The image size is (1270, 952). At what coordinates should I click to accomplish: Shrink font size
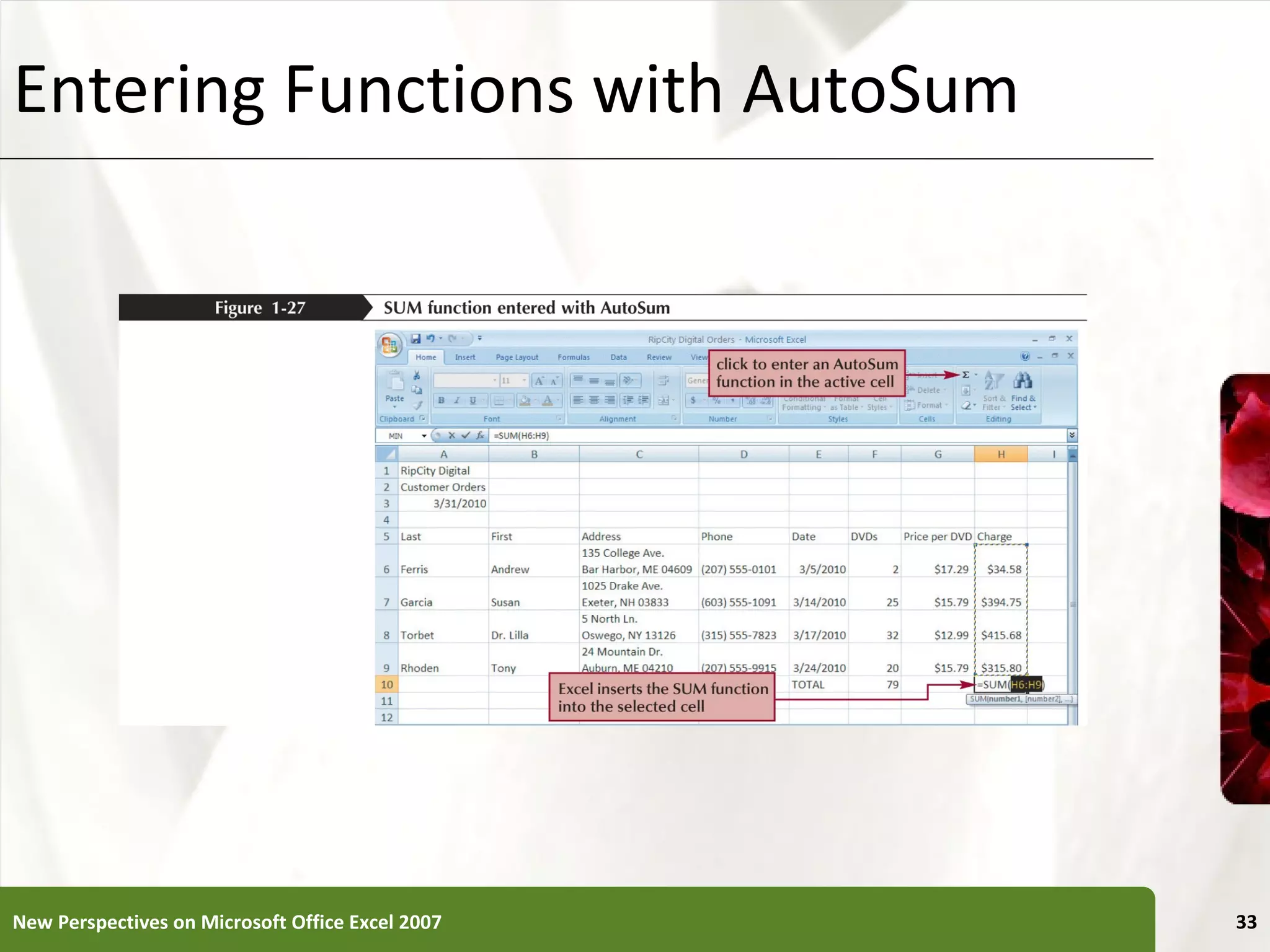point(554,381)
